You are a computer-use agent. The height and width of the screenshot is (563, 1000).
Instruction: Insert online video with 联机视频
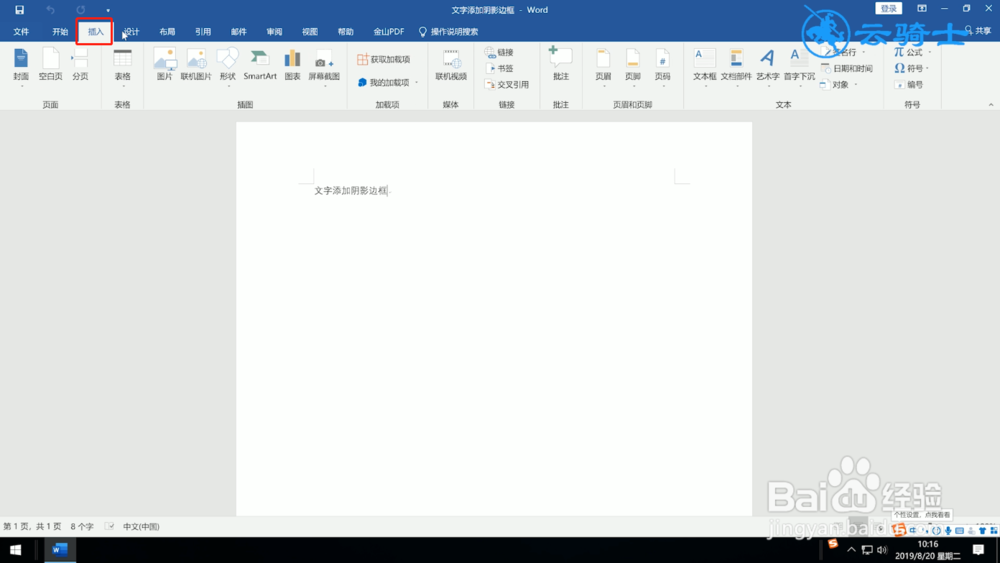coord(451,65)
